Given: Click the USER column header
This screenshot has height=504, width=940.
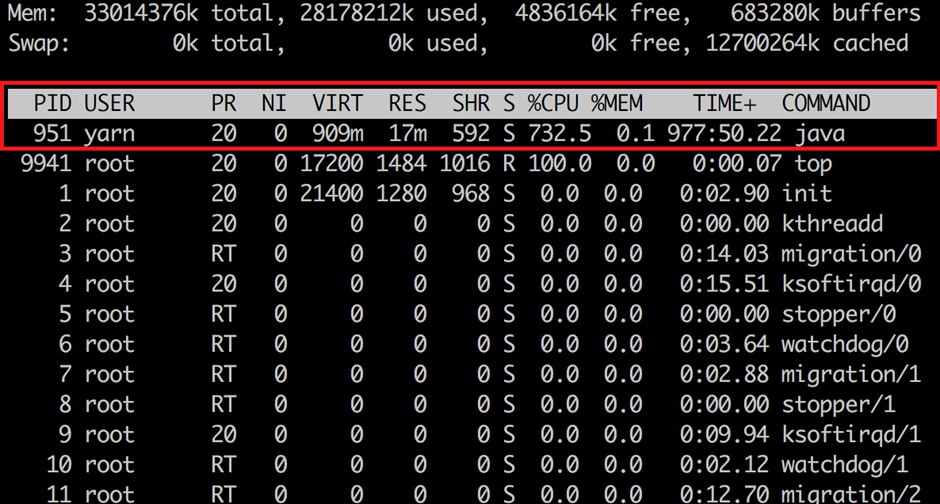Looking at the screenshot, I should click(109, 103).
